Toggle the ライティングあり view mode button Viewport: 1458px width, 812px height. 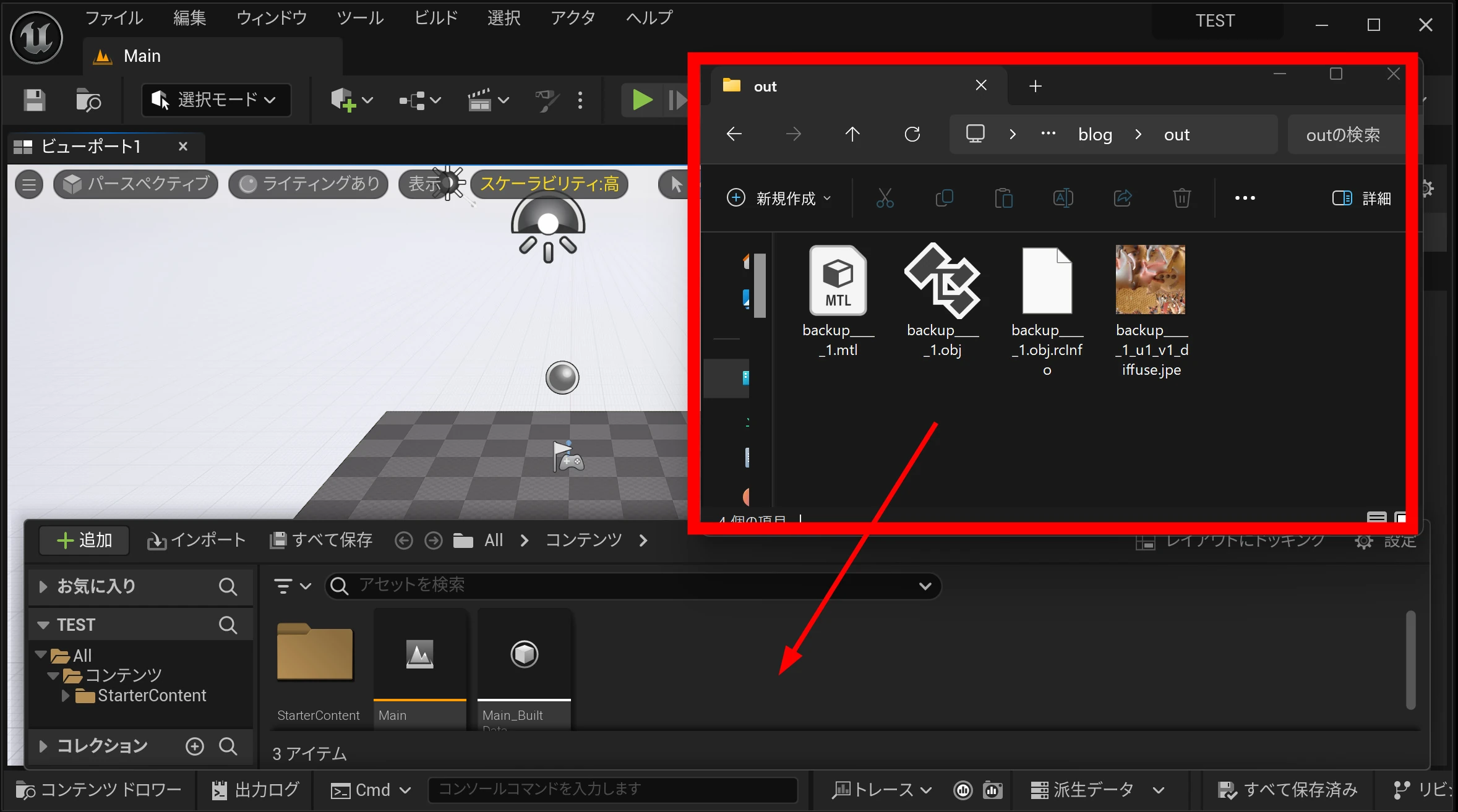click(309, 184)
